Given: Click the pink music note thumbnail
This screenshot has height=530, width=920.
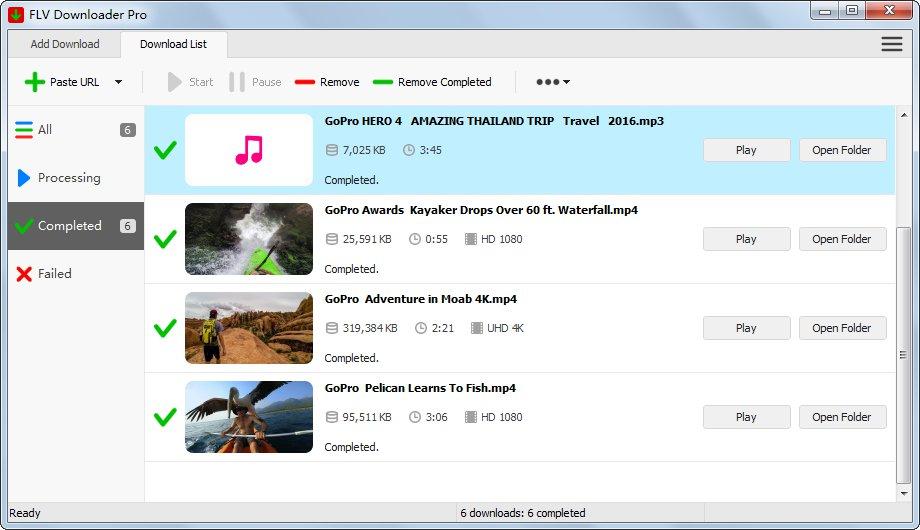Looking at the screenshot, I should tap(249, 150).
